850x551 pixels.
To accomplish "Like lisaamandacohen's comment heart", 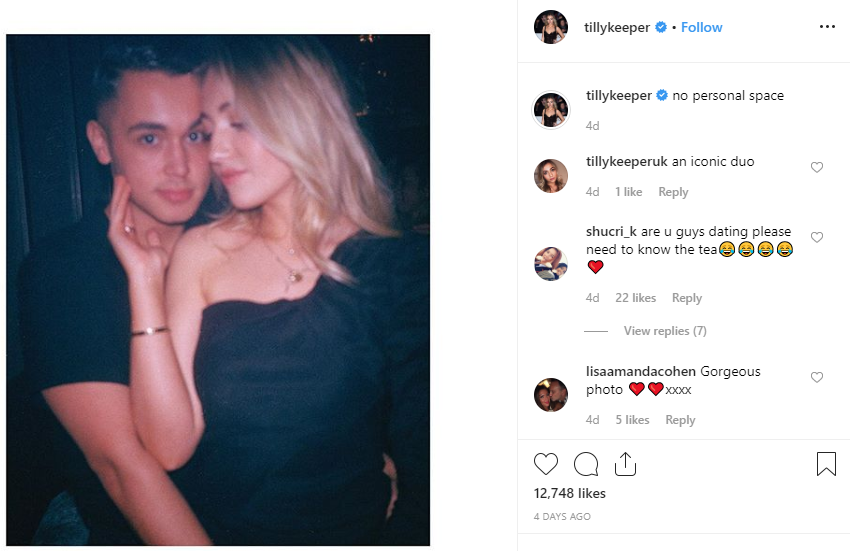I will coord(817,377).
